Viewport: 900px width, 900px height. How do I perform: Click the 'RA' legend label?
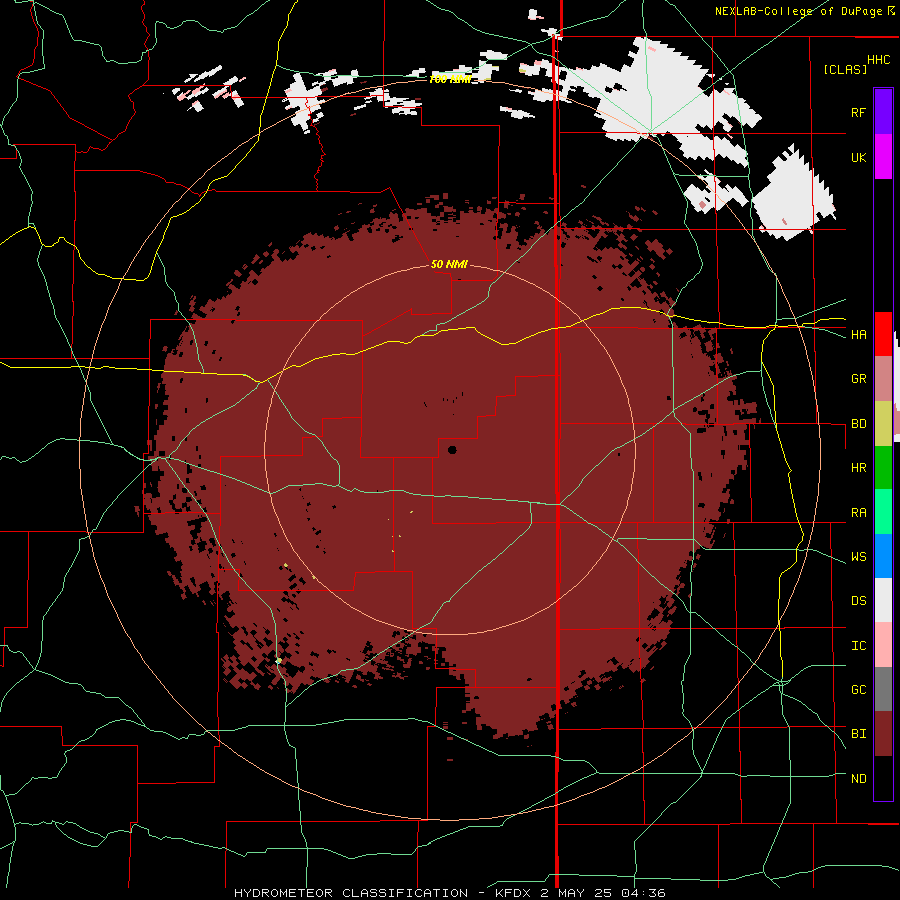click(858, 513)
